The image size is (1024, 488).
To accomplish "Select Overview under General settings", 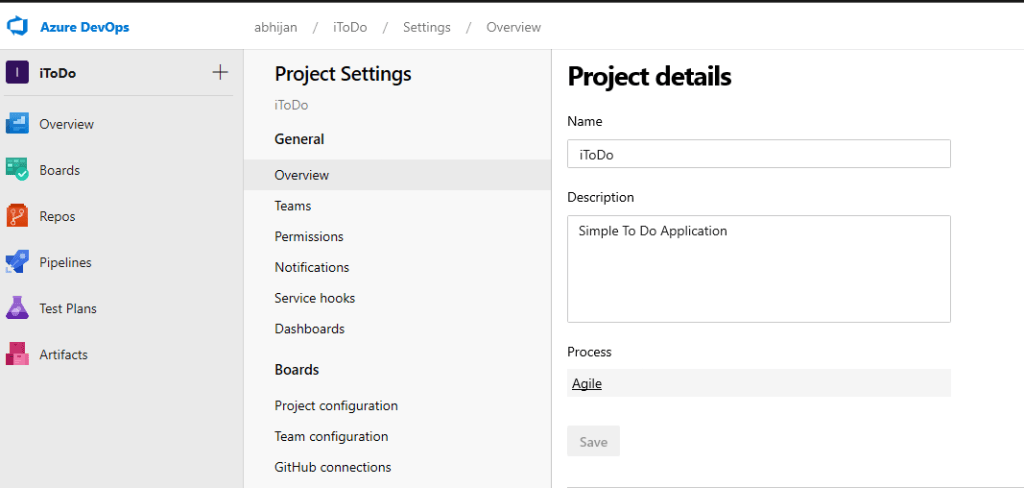I will tap(397, 175).
